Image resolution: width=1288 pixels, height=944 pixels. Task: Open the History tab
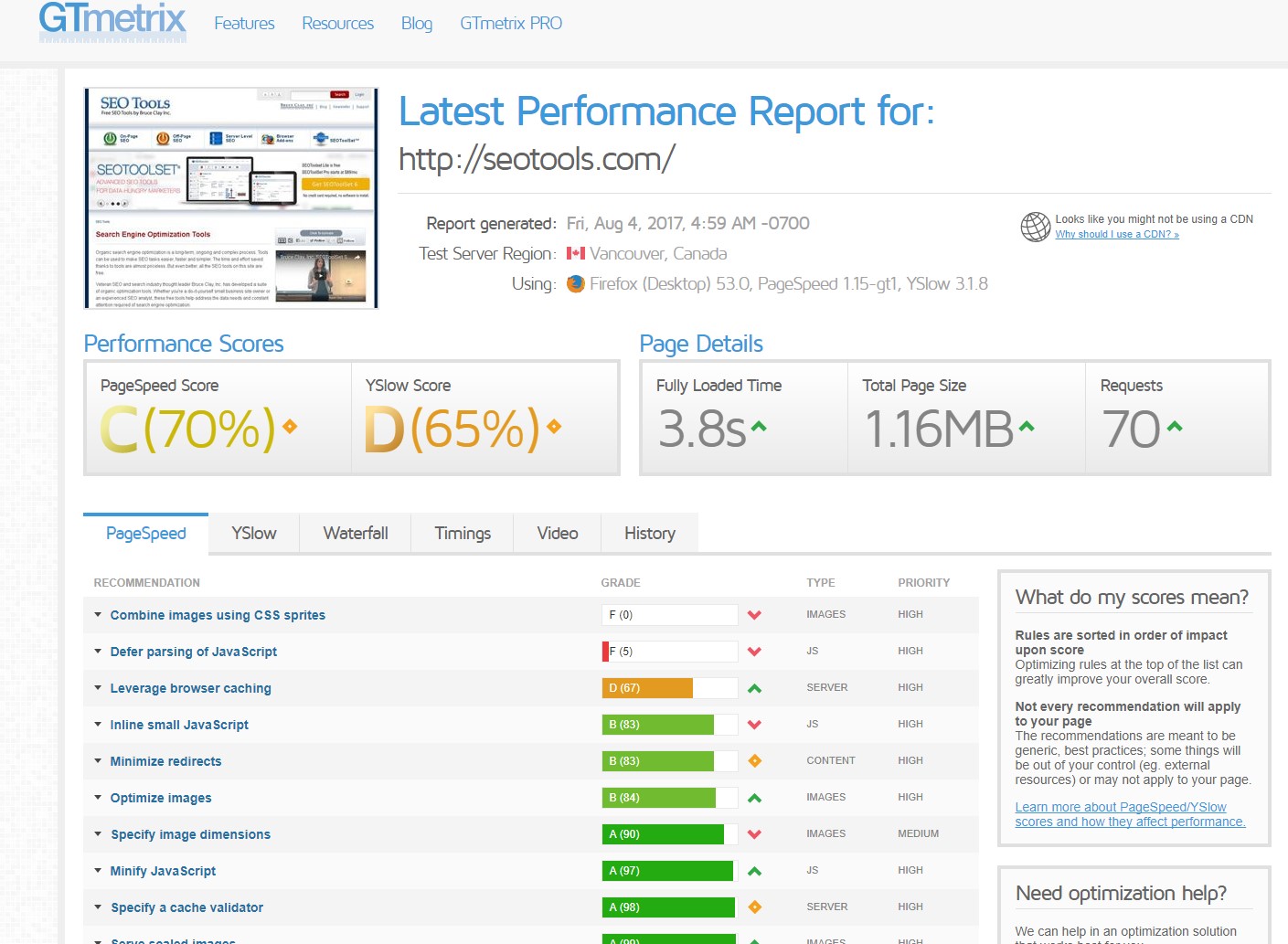[x=649, y=534]
